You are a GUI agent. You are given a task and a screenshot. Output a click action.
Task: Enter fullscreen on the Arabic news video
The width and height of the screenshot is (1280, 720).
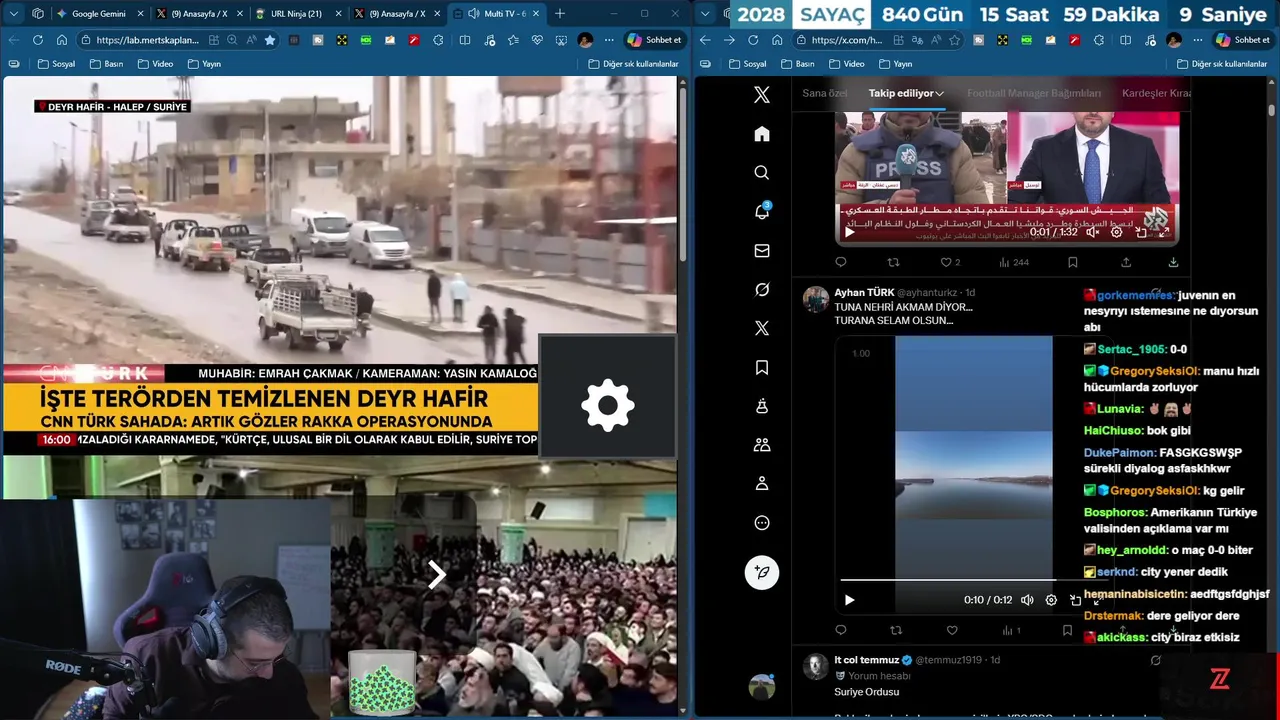click(1164, 232)
